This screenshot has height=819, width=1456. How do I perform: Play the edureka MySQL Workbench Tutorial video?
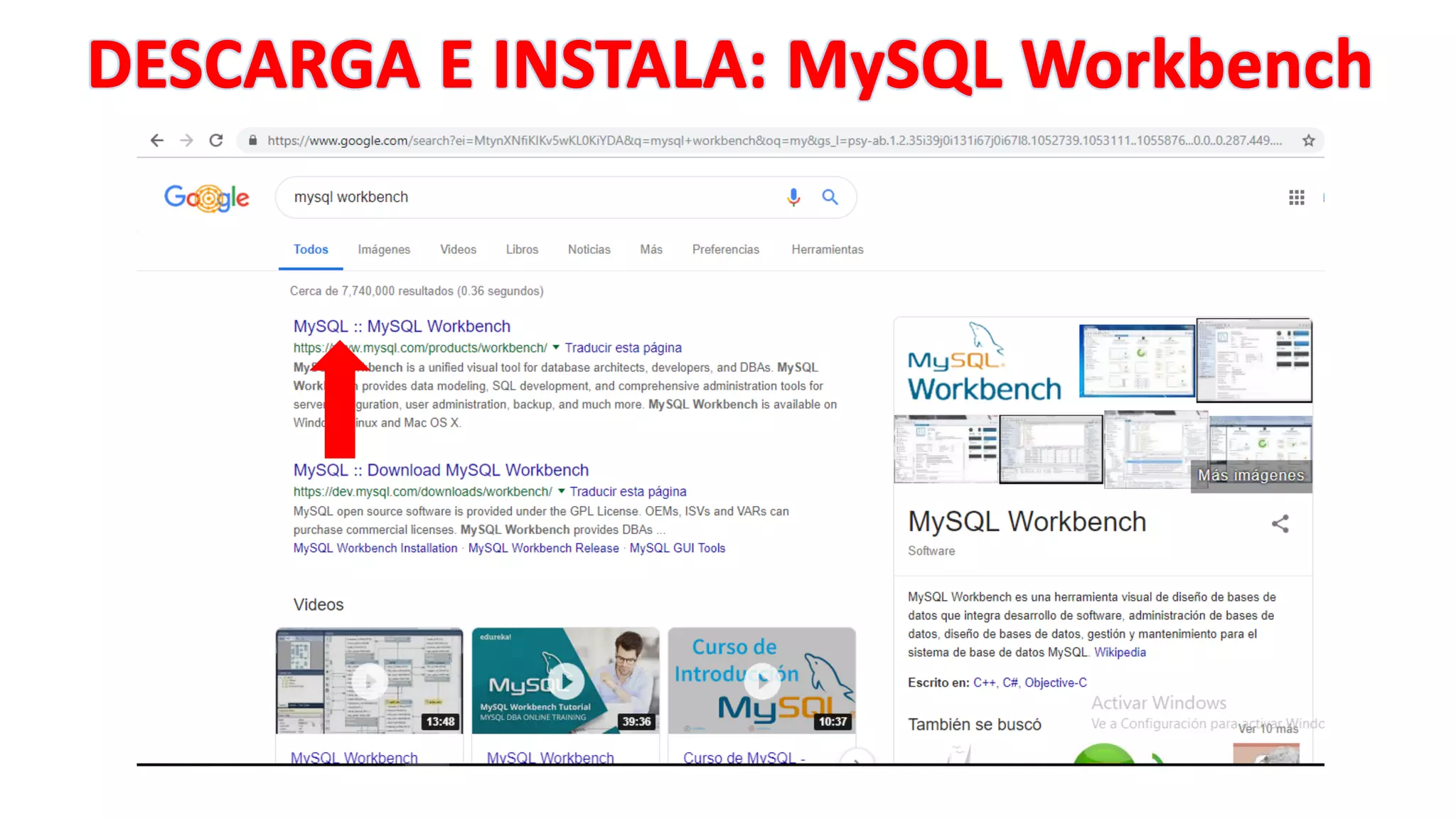click(565, 680)
